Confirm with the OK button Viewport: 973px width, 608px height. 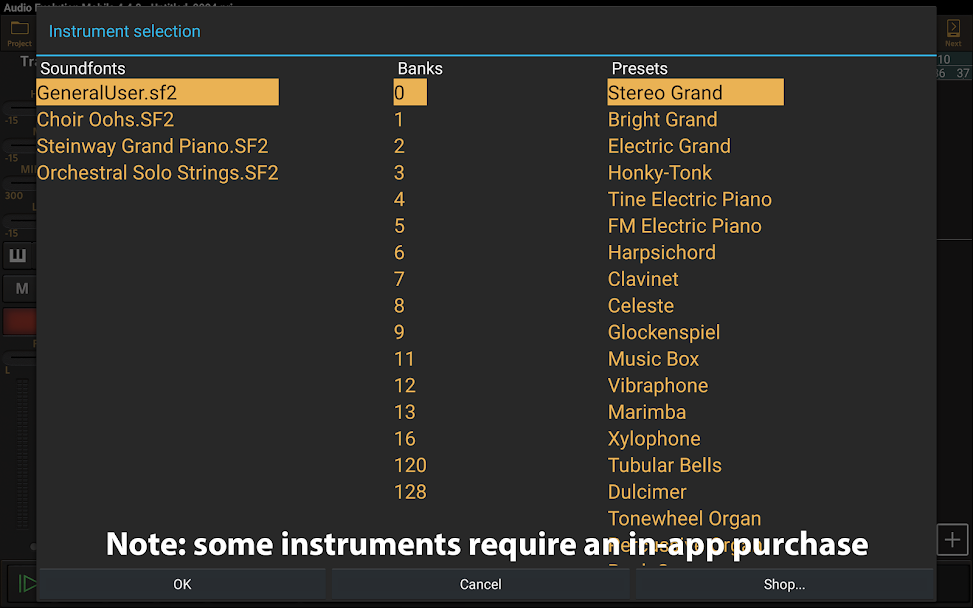click(182, 584)
